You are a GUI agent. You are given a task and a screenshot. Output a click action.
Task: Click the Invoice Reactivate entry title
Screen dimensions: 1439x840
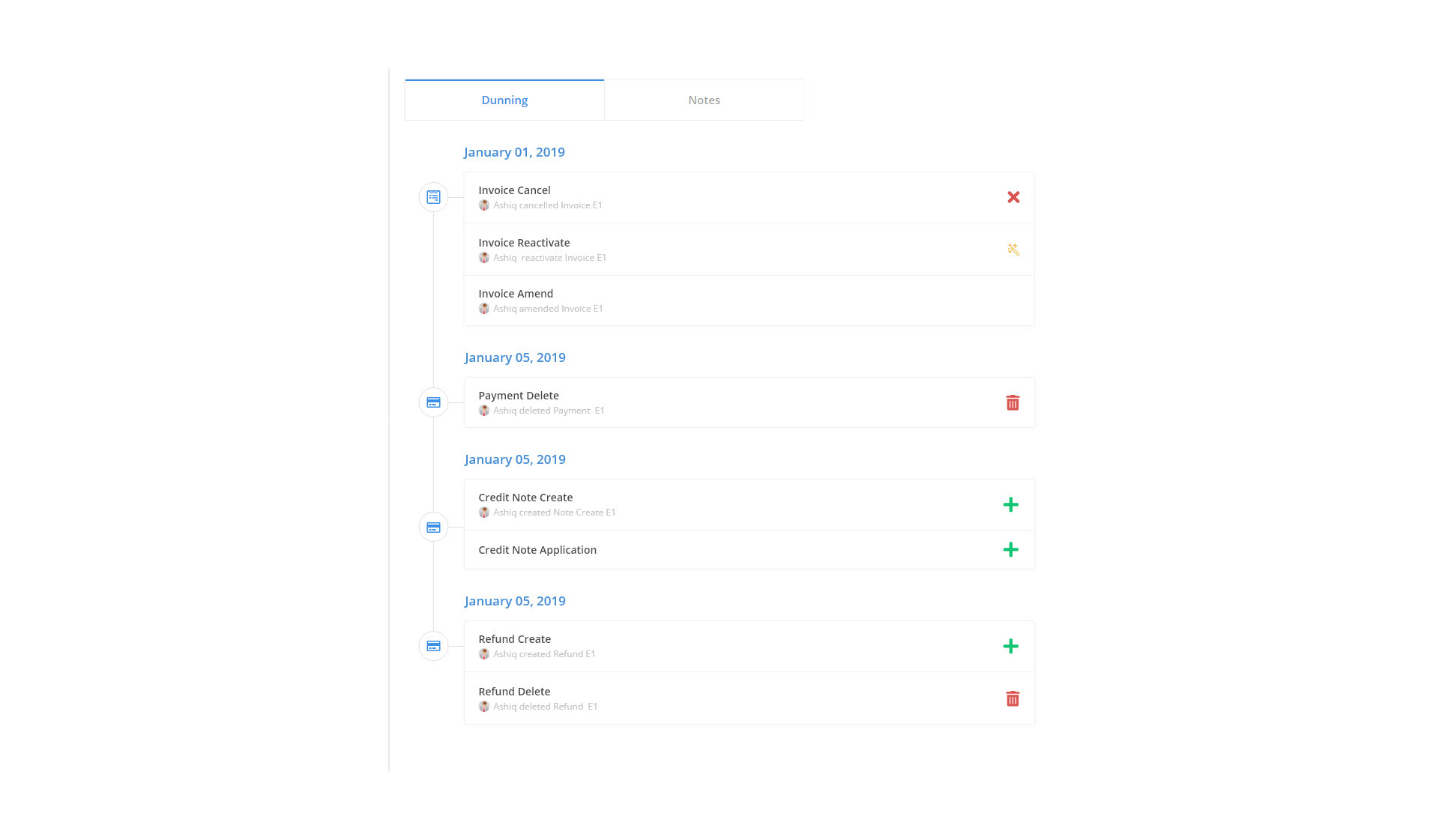(524, 243)
